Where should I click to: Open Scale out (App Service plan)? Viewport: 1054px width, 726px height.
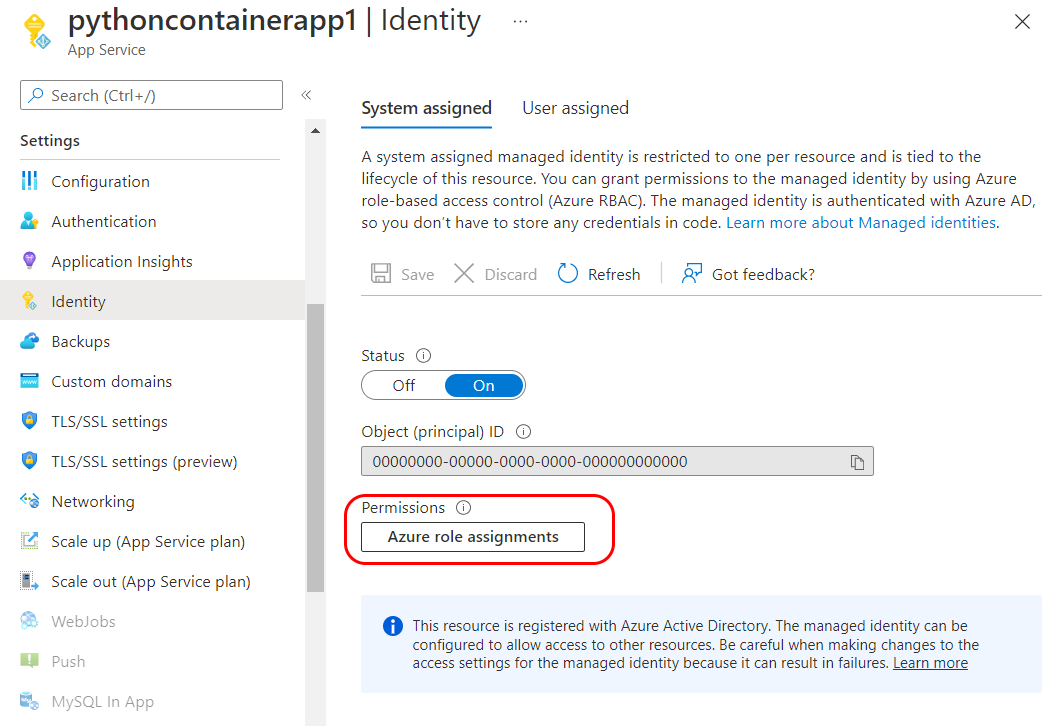pyautogui.click(x=153, y=581)
